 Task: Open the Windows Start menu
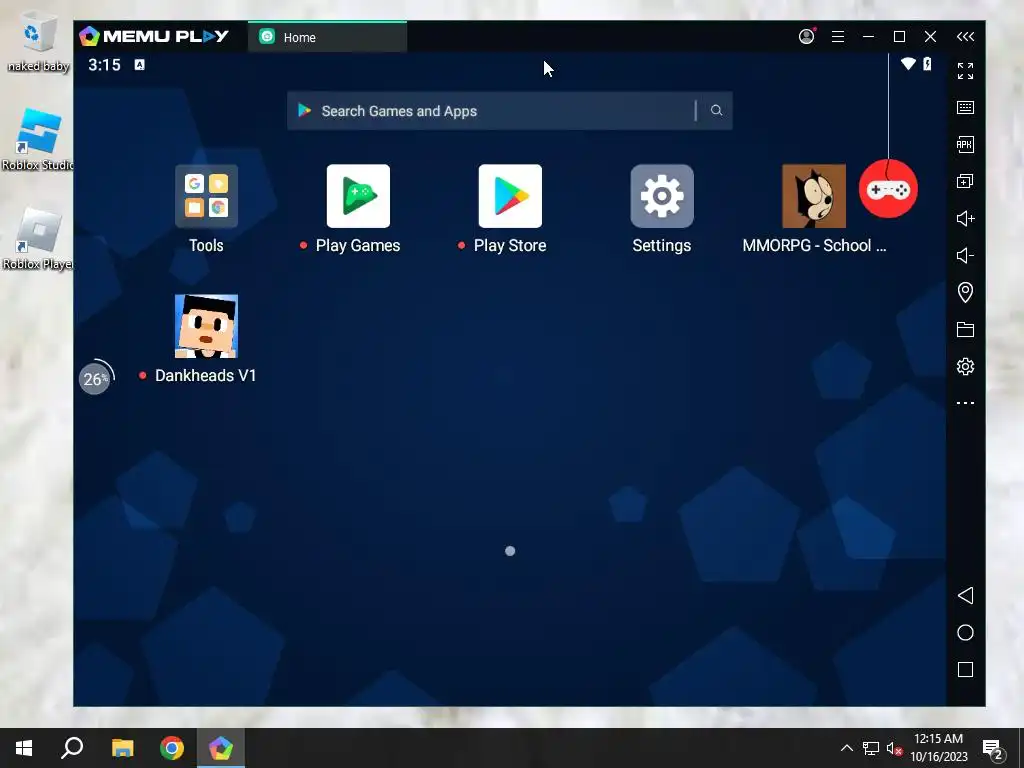tap(24, 748)
